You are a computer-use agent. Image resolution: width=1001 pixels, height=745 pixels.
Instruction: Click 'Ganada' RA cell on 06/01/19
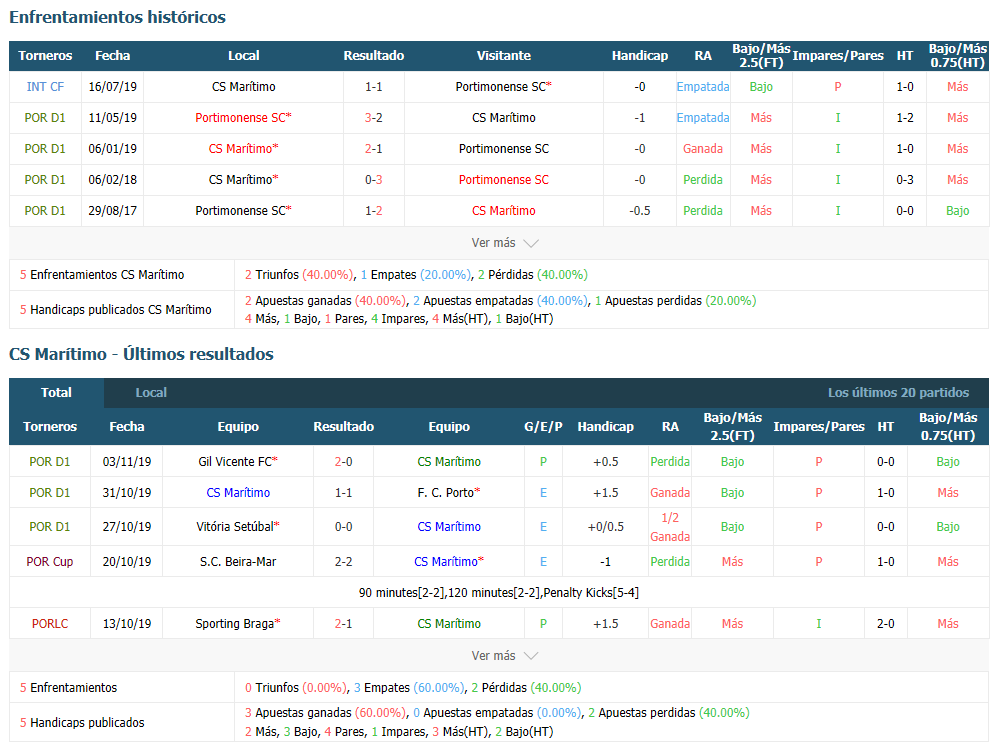703,149
